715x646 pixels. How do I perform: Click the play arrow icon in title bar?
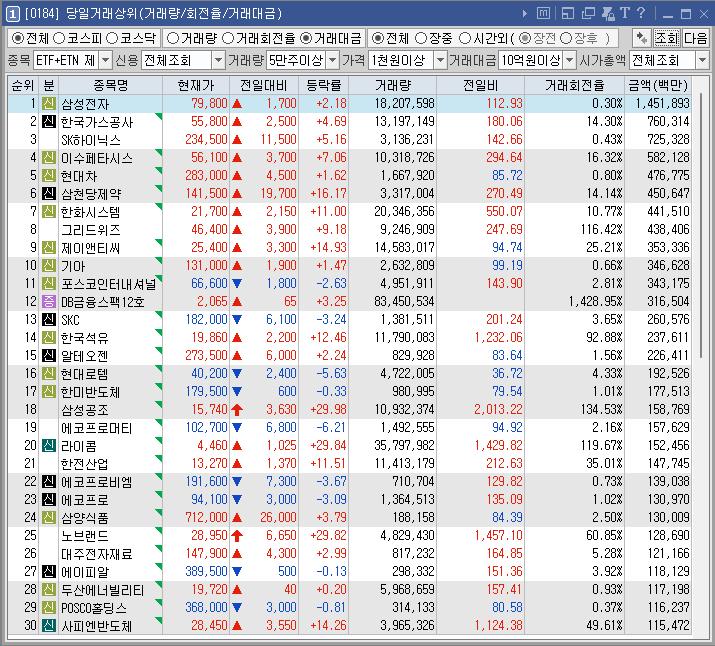tap(525, 14)
